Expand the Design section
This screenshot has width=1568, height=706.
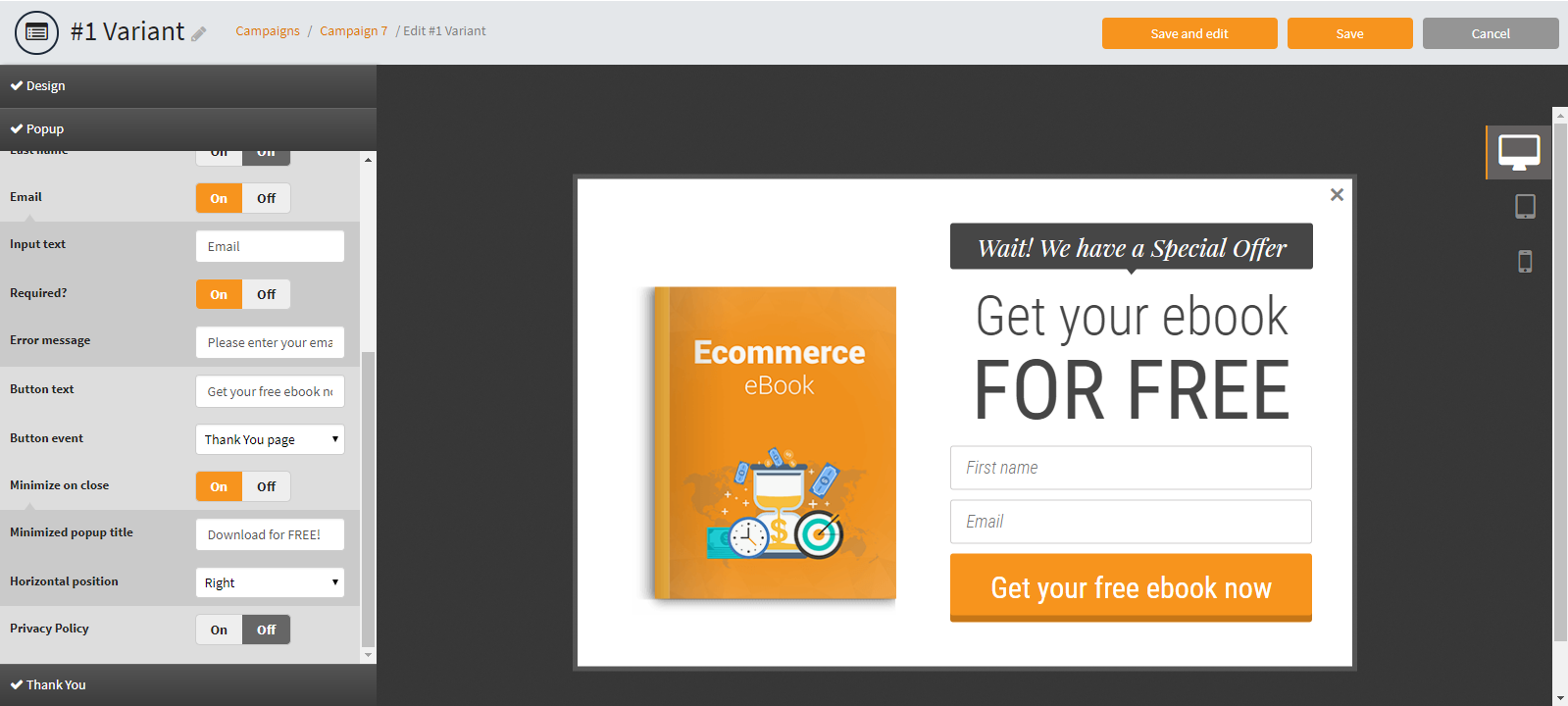tap(188, 86)
